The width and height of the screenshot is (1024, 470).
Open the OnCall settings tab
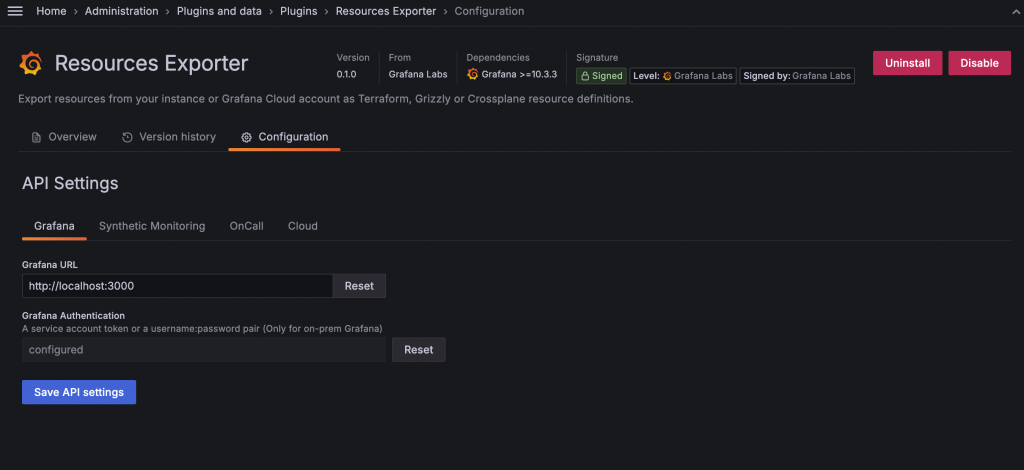click(246, 226)
